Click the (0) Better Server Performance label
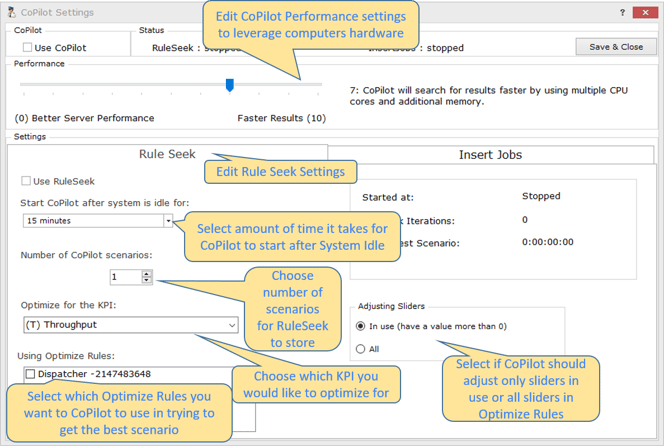Viewport: 664px width, 447px height. click(x=84, y=118)
